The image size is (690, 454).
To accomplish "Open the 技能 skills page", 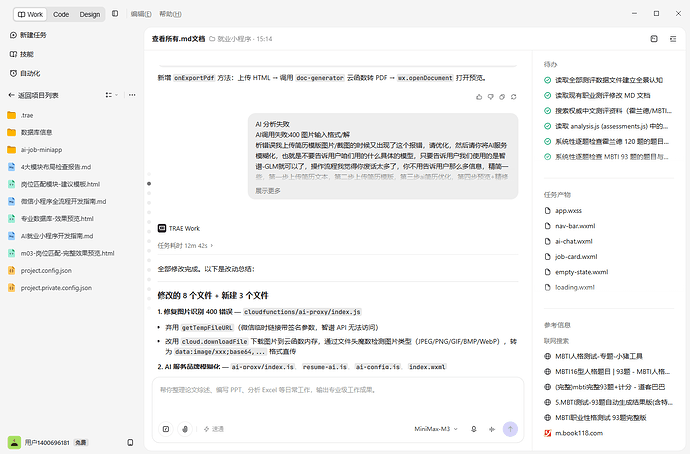I will (22, 54).
